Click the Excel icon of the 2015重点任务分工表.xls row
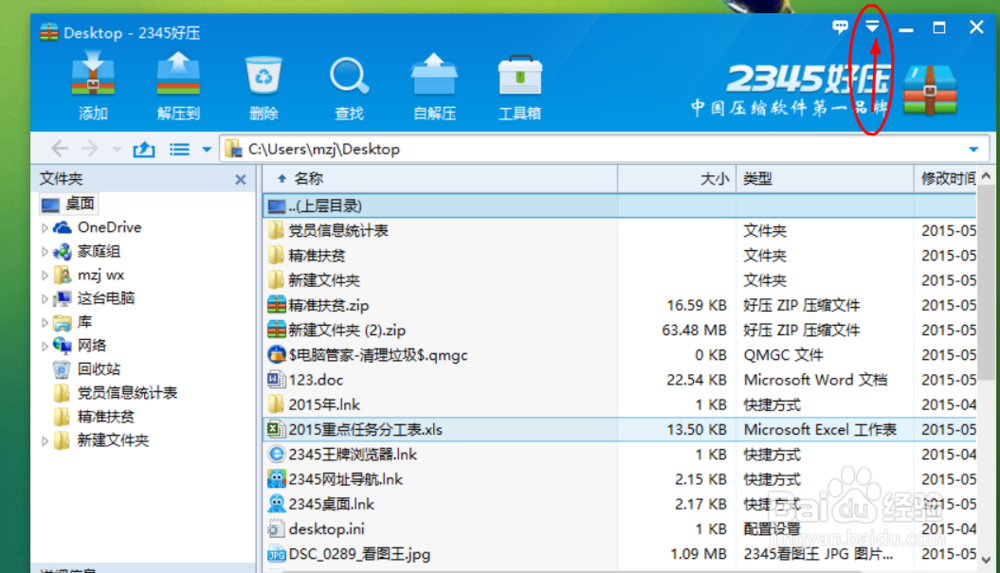Image resolution: width=1000 pixels, height=573 pixels. click(276, 429)
